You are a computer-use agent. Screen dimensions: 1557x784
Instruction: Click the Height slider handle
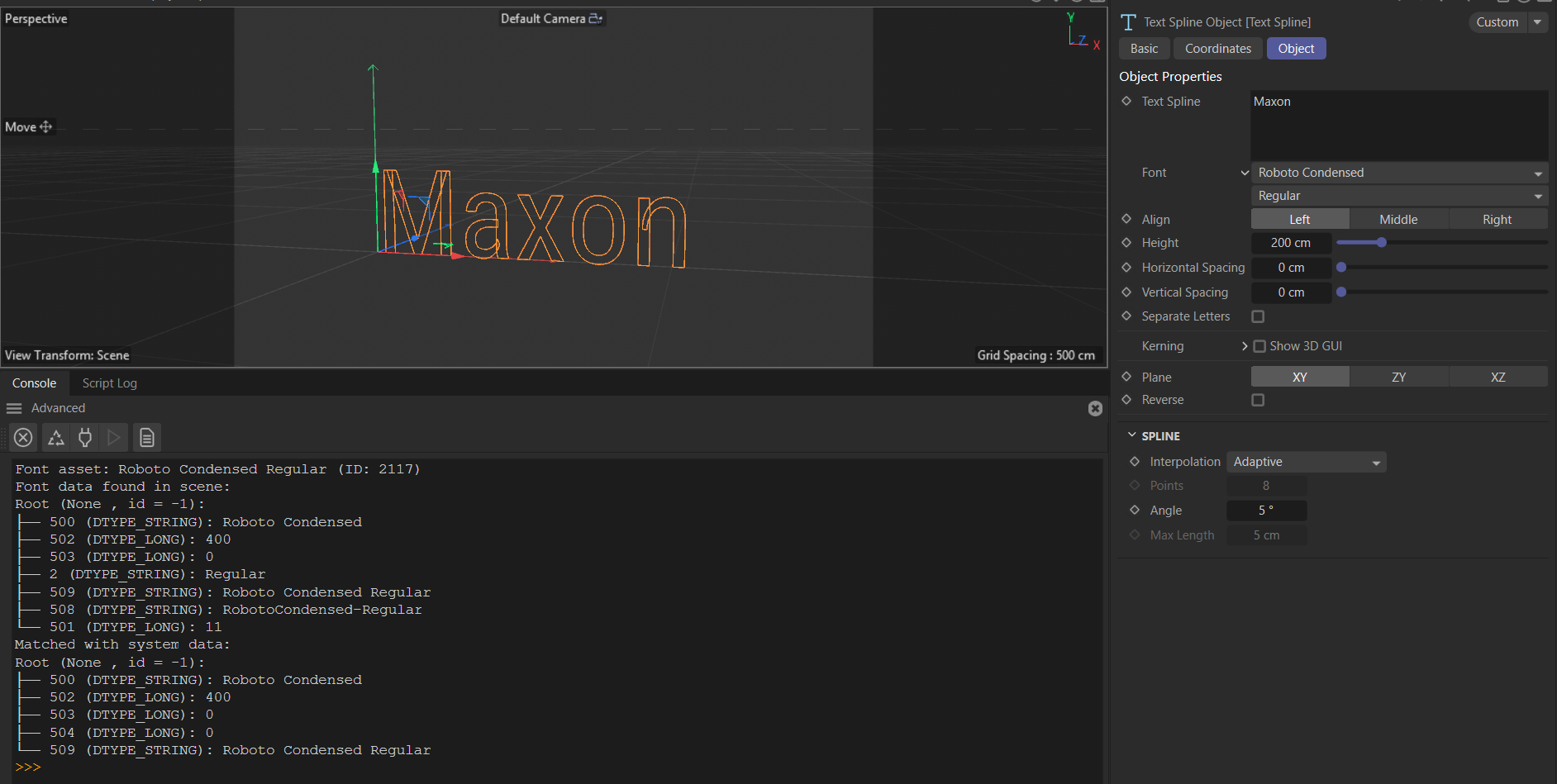[x=1381, y=242]
